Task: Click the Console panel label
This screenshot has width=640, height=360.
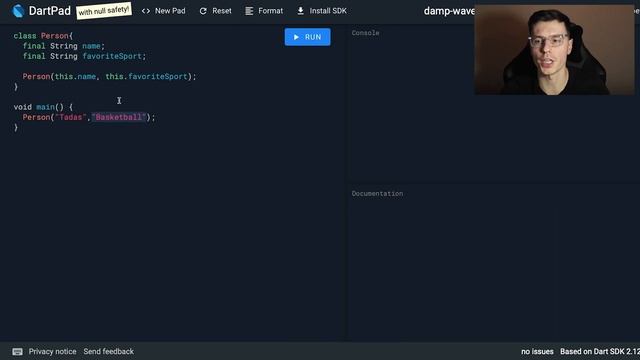Action: click(x=365, y=33)
